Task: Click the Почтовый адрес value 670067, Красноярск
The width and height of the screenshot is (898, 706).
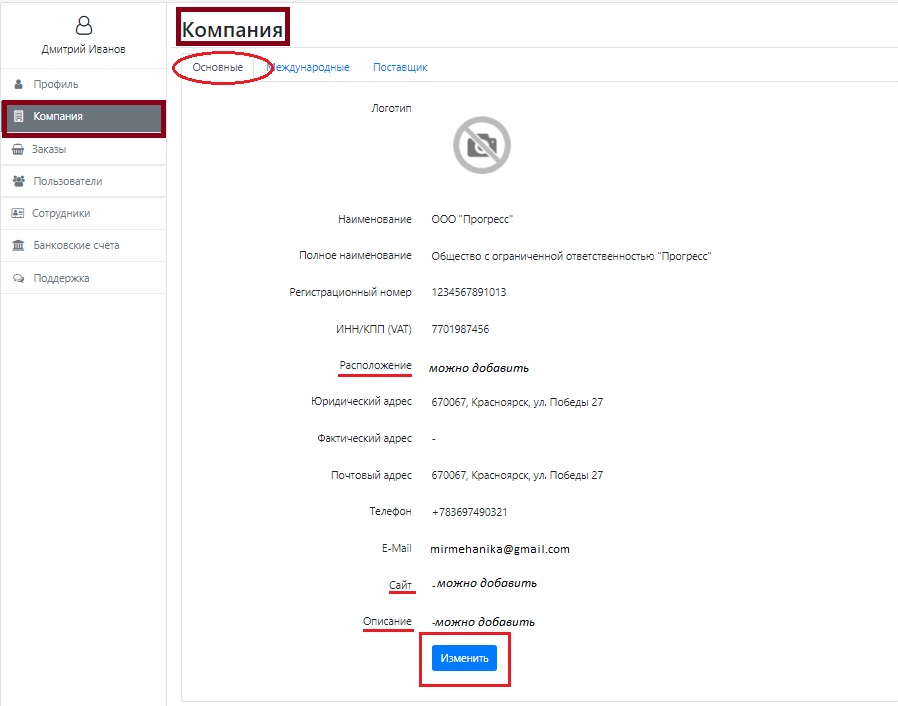Action: click(517, 475)
